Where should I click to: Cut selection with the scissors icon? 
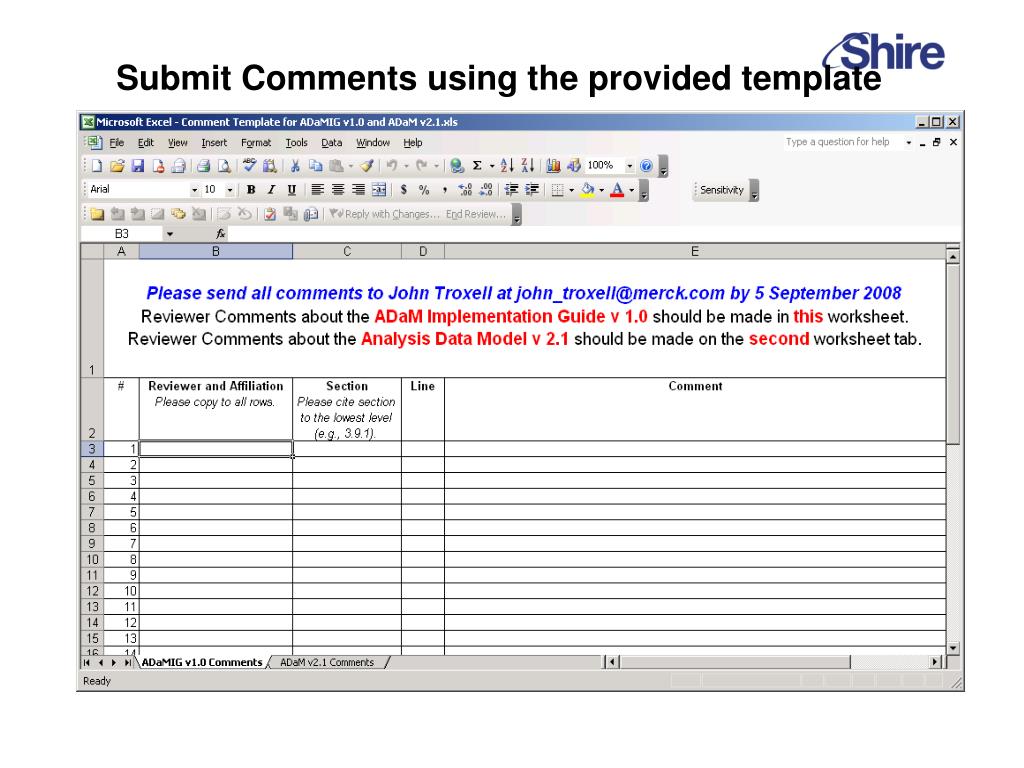295,166
